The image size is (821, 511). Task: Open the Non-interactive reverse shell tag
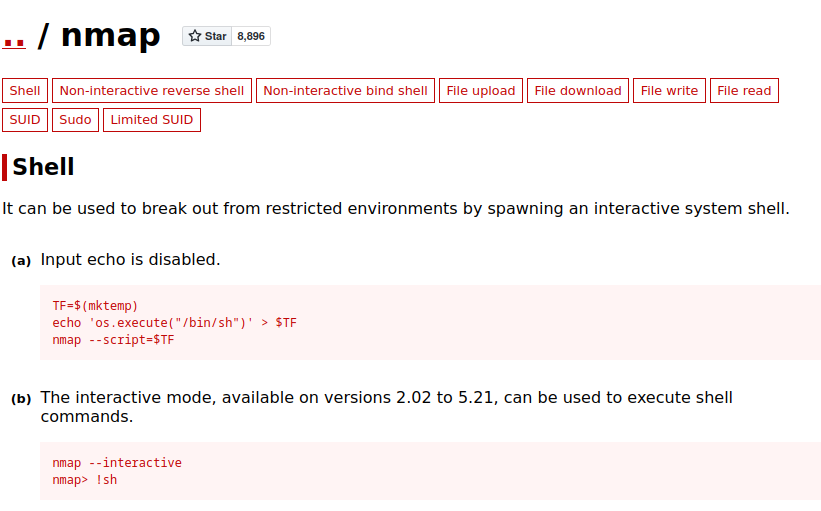click(x=152, y=91)
